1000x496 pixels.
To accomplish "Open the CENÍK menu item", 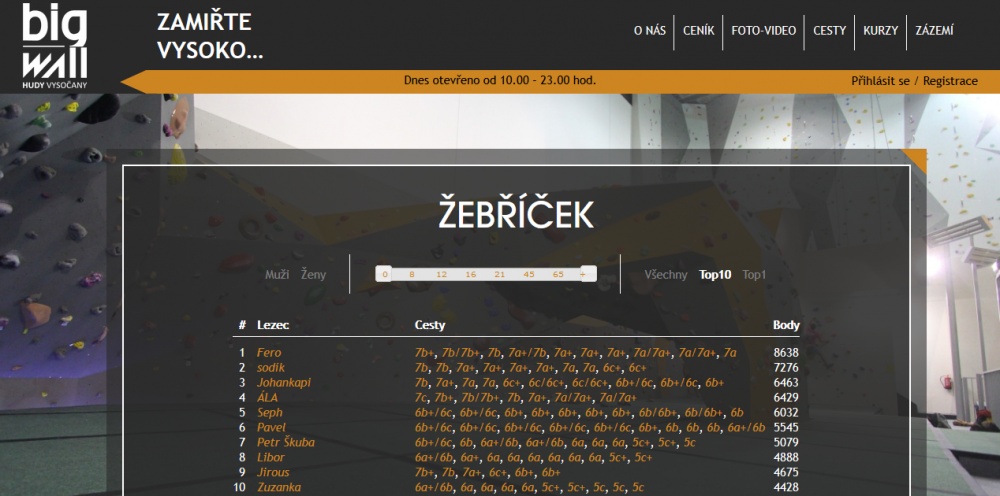I will coord(698,31).
